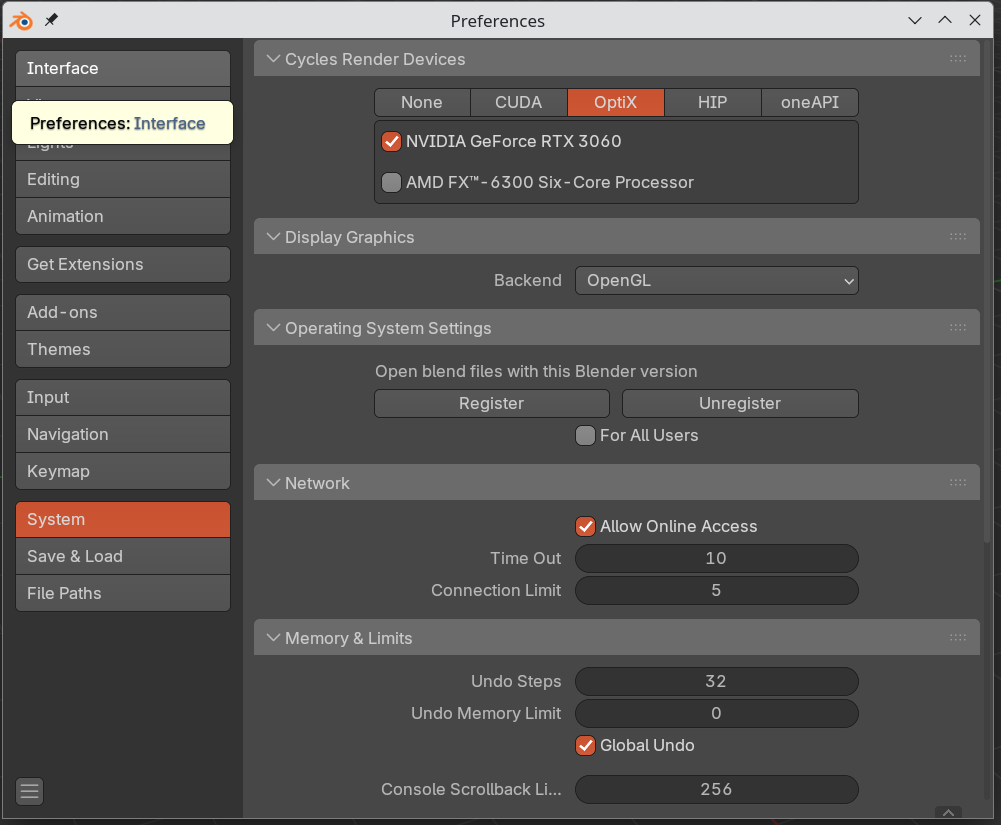1001x825 pixels.
Task: Toggle the For All Users checkbox
Action: coord(585,435)
